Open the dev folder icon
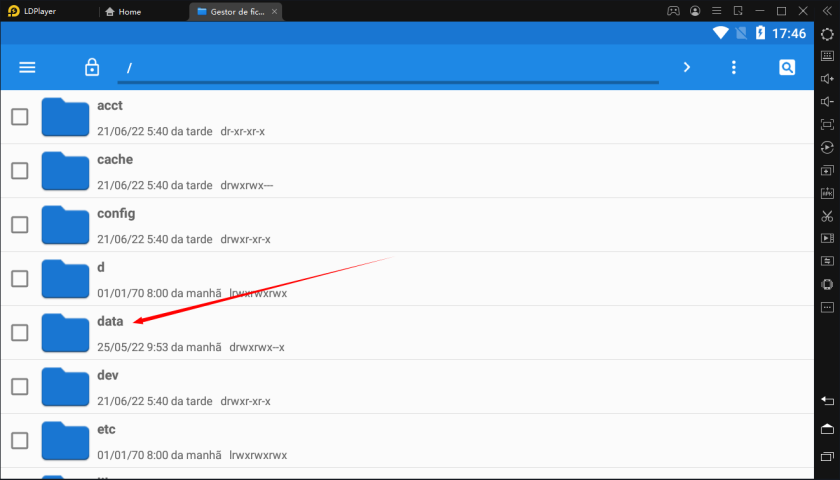840x480 pixels. [65, 386]
